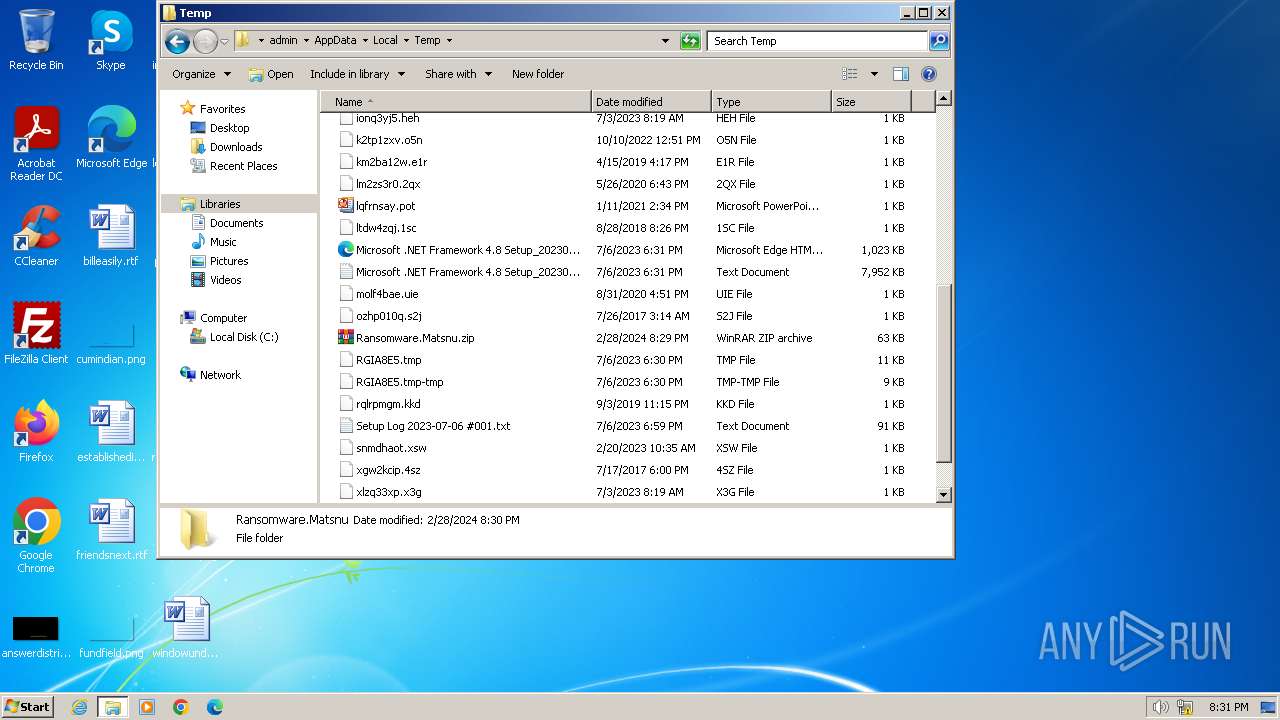Open Microsoft Edge desktop shortcut
The width and height of the screenshot is (1280, 720).
point(111,138)
